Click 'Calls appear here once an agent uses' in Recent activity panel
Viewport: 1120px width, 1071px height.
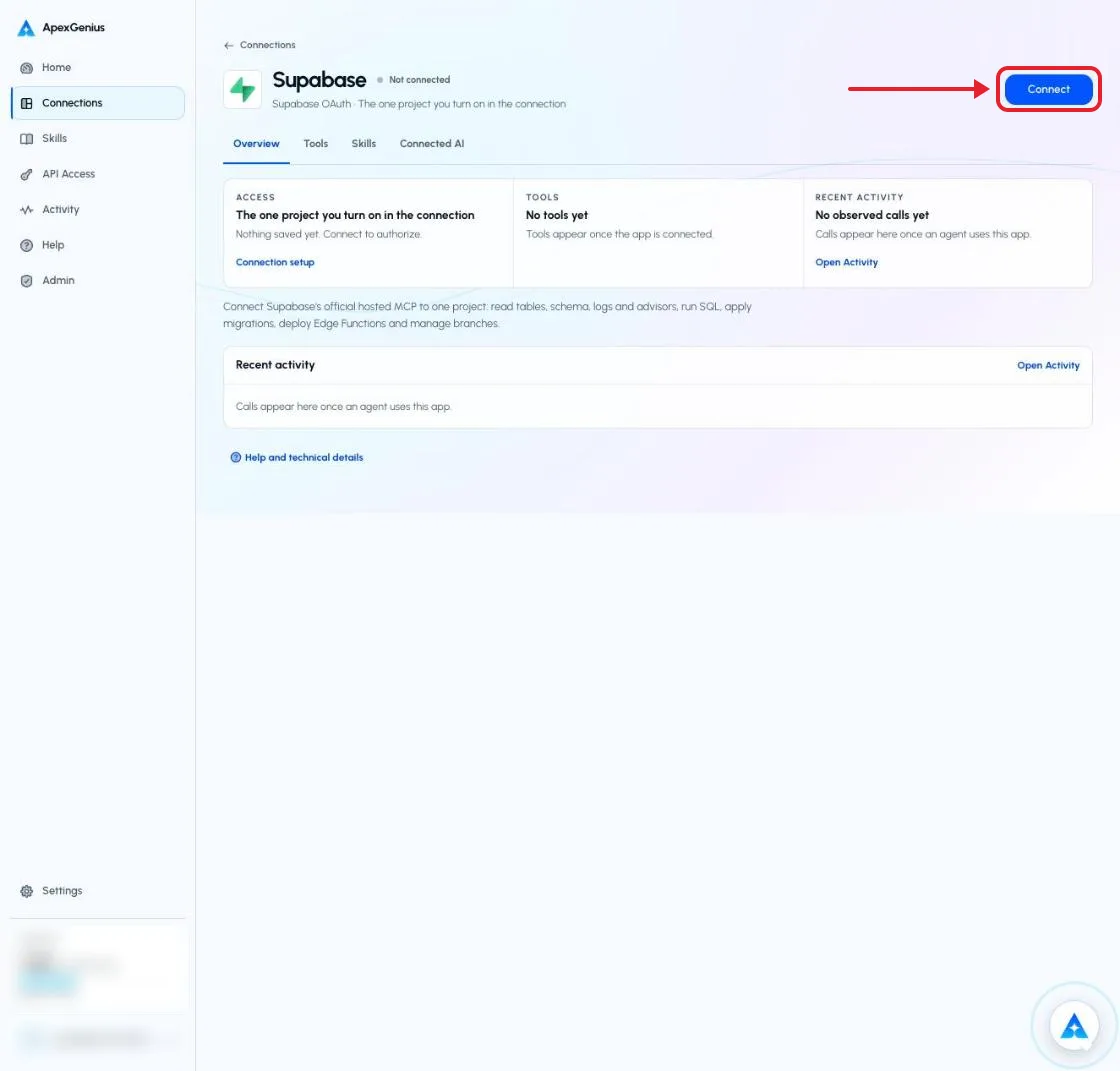(x=343, y=407)
